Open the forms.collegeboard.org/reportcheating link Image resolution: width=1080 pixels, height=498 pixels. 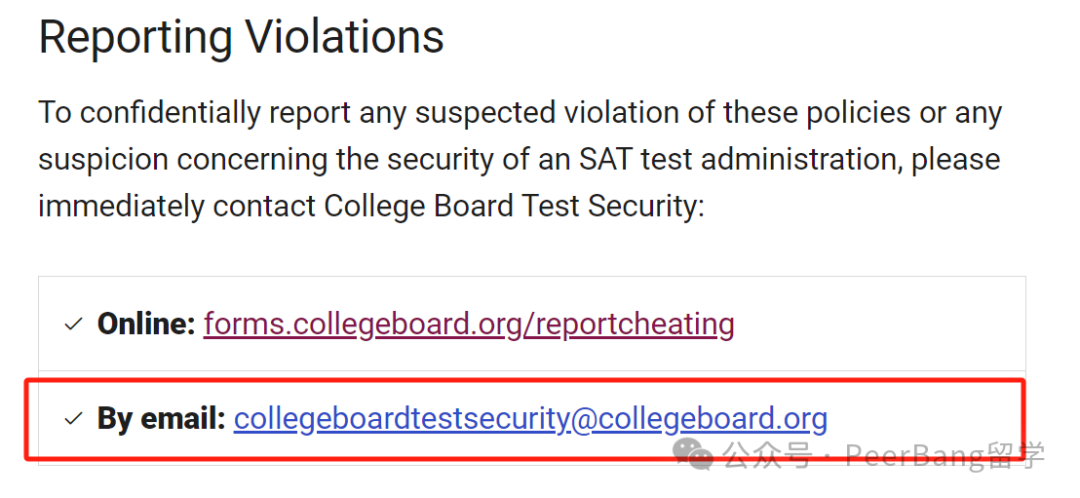(x=468, y=324)
